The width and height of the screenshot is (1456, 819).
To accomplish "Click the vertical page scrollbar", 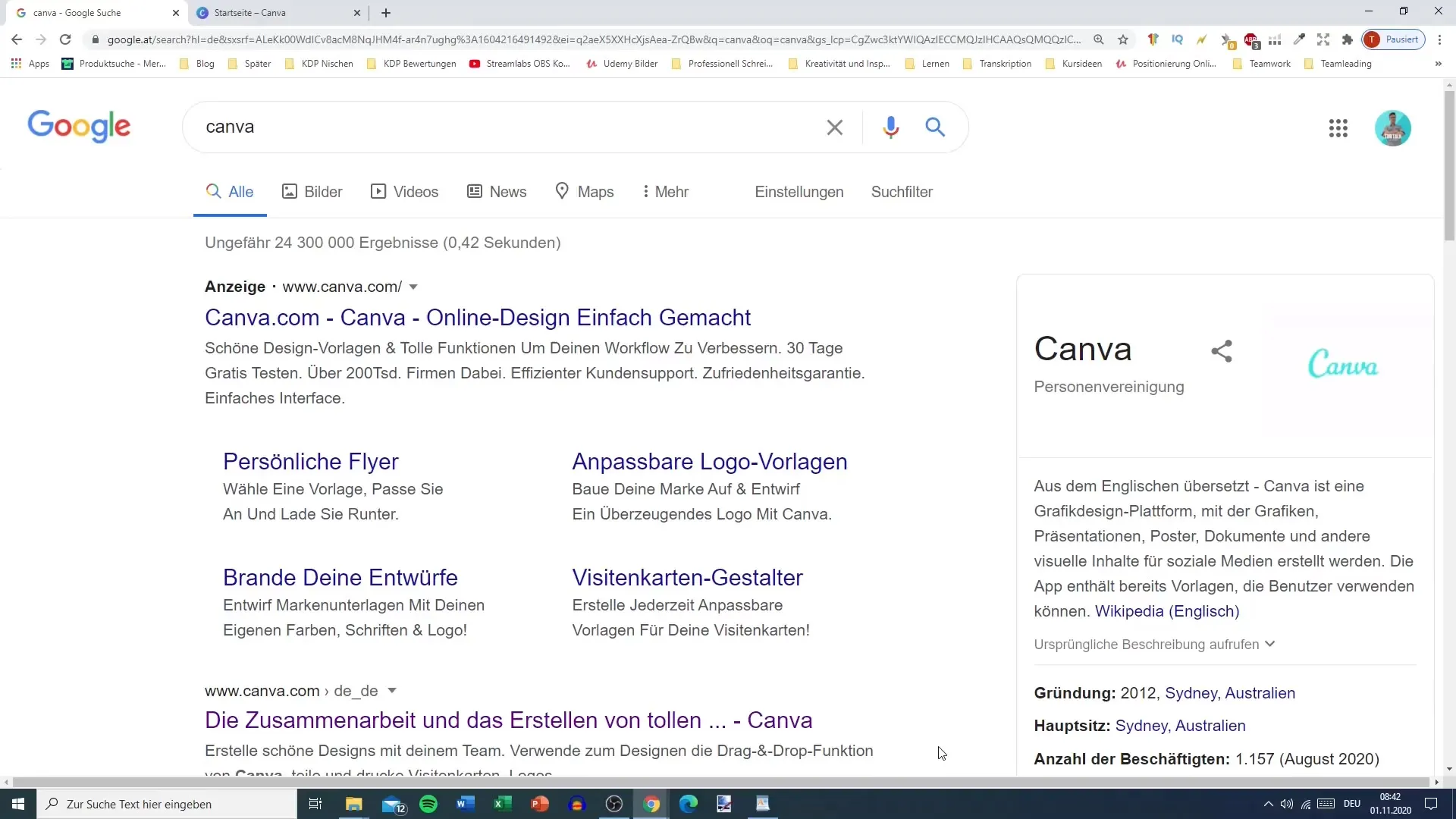I will point(1449,166).
